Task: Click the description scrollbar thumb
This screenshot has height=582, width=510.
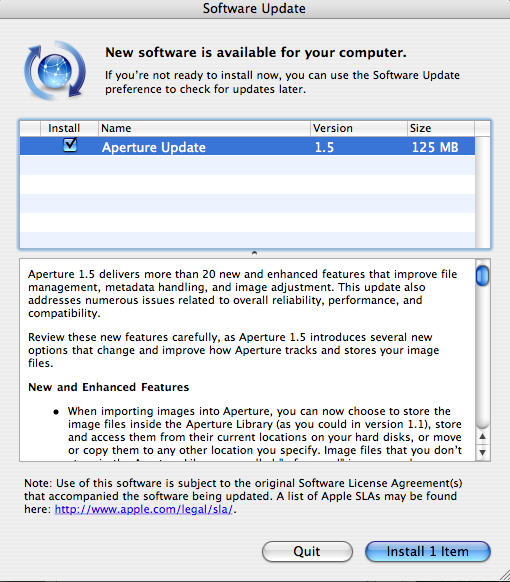Action: [x=483, y=275]
